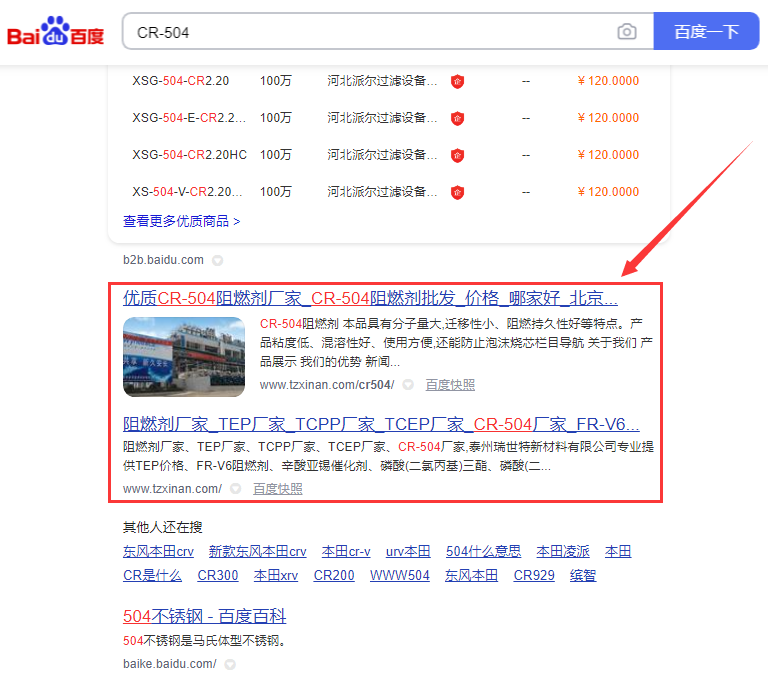Select product XSG-504-CR2.20HC text
The height and width of the screenshot is (684, 768).
coord(190,155)
